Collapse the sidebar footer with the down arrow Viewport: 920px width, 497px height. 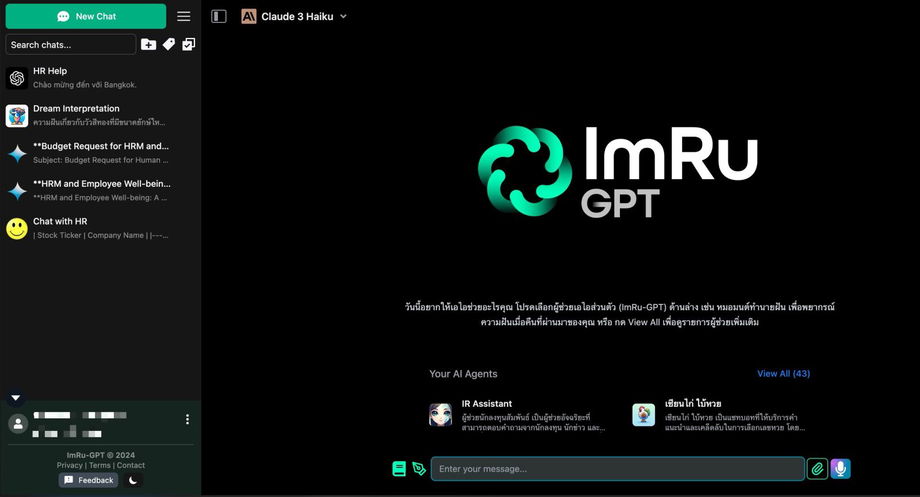16,398
